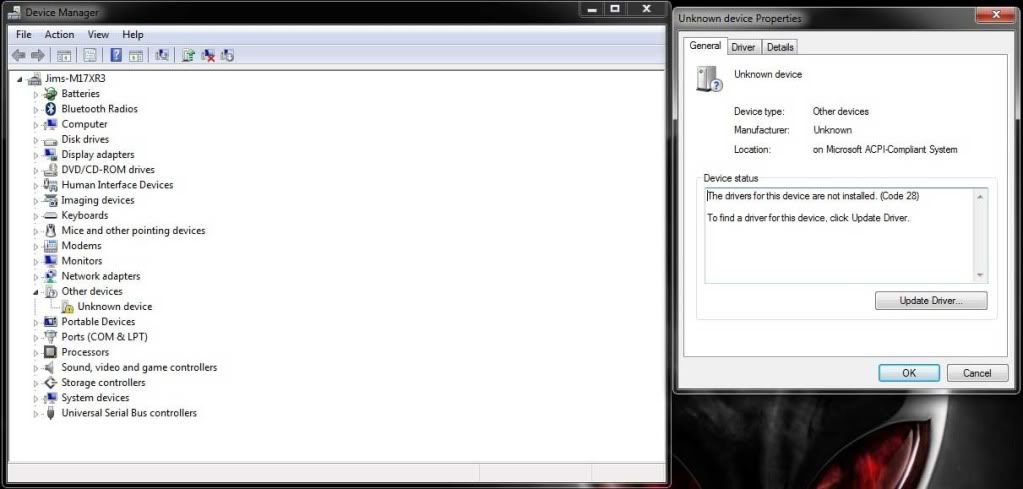
Task: Open the View menu
Action: pyautogui.click(x=98, y=35)
